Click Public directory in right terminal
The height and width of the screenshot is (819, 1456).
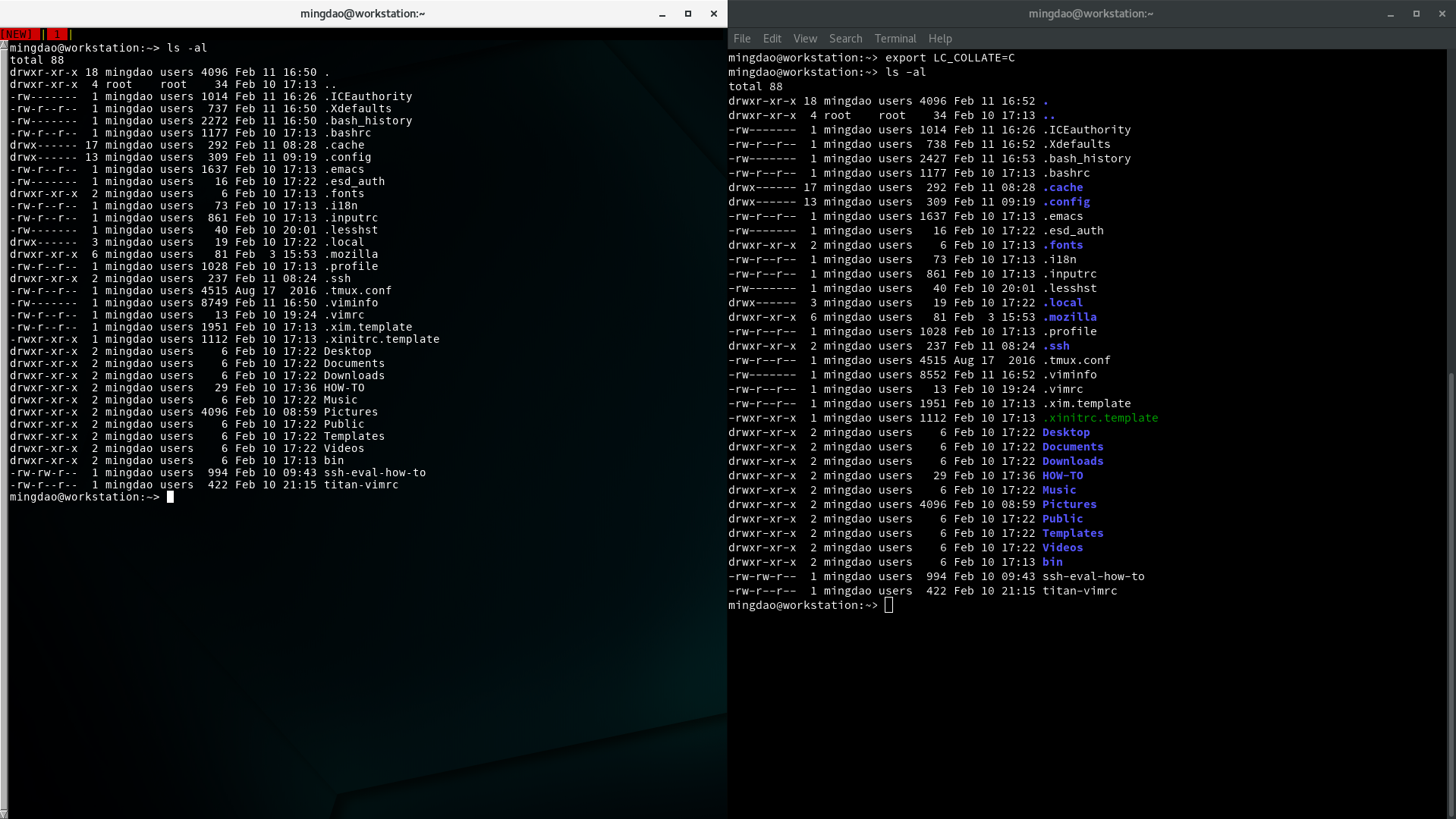1062,519
